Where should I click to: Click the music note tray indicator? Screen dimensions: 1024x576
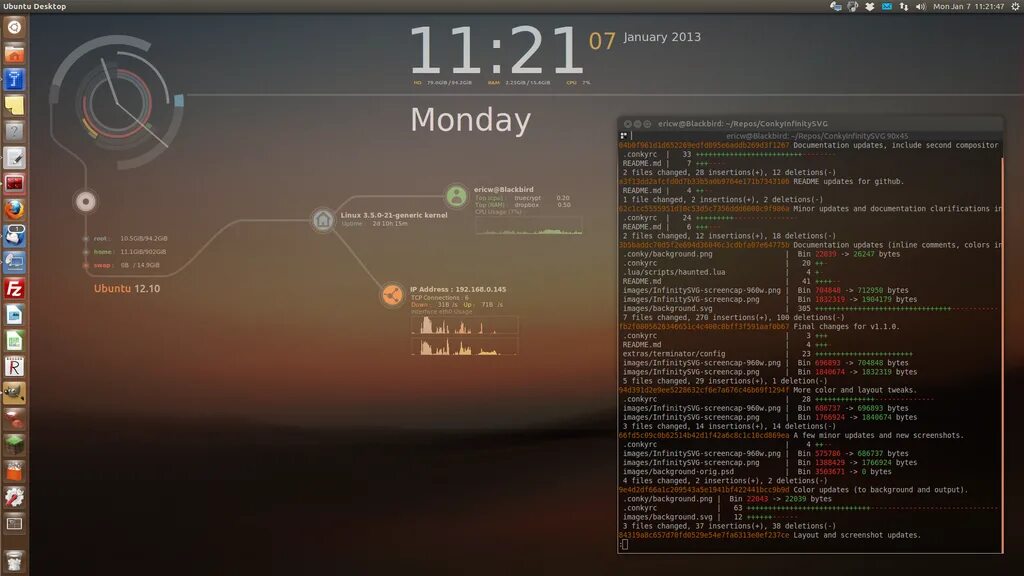click(x=853, y=7)
